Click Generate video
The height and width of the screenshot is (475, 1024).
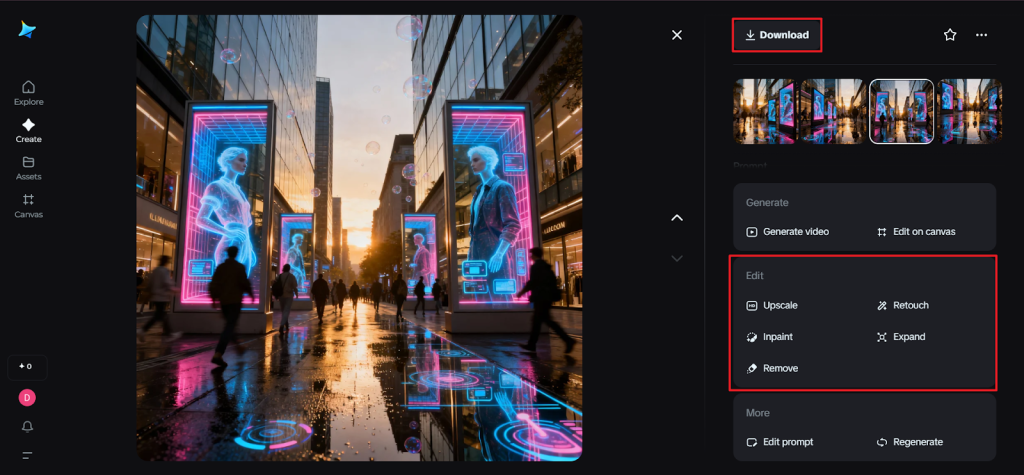point(787,232)
